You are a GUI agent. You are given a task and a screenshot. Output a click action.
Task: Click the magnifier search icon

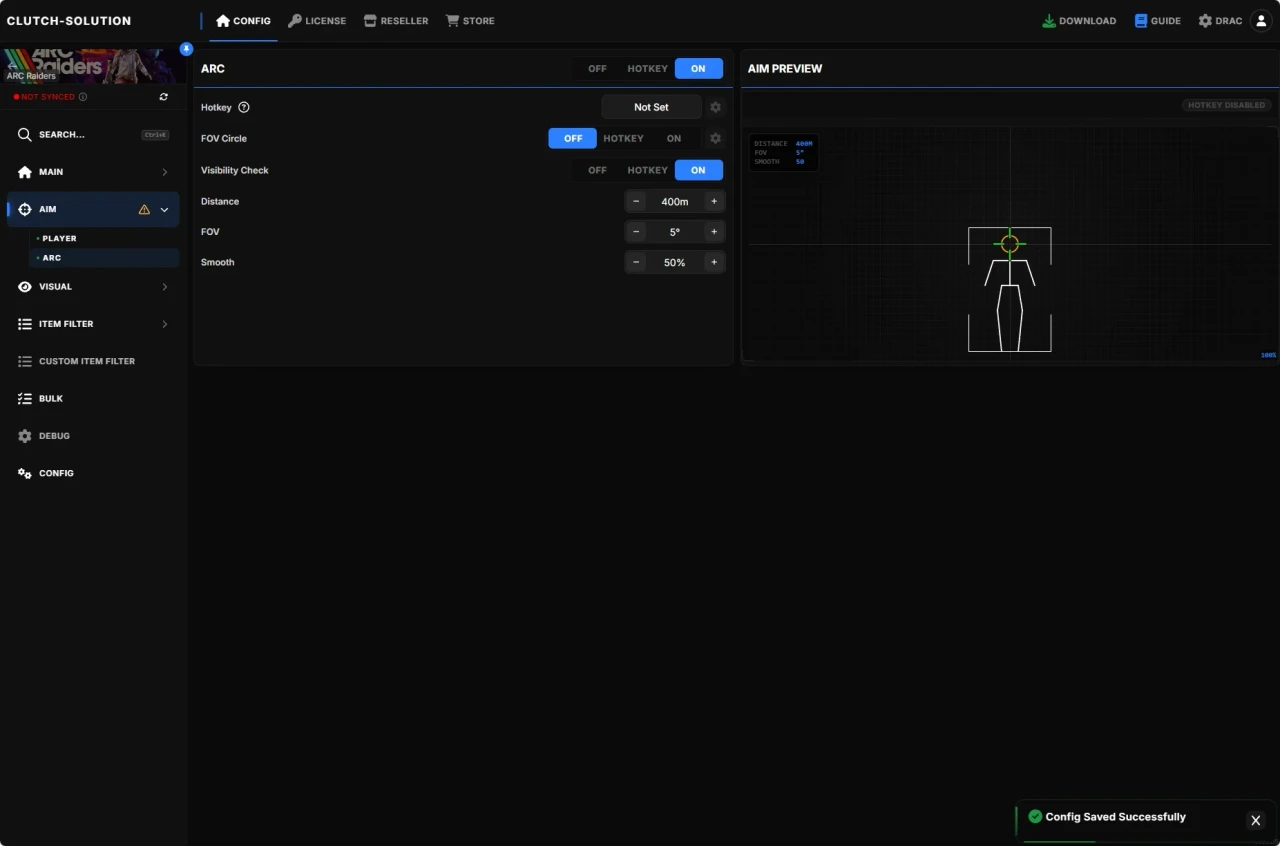[25, 135]
